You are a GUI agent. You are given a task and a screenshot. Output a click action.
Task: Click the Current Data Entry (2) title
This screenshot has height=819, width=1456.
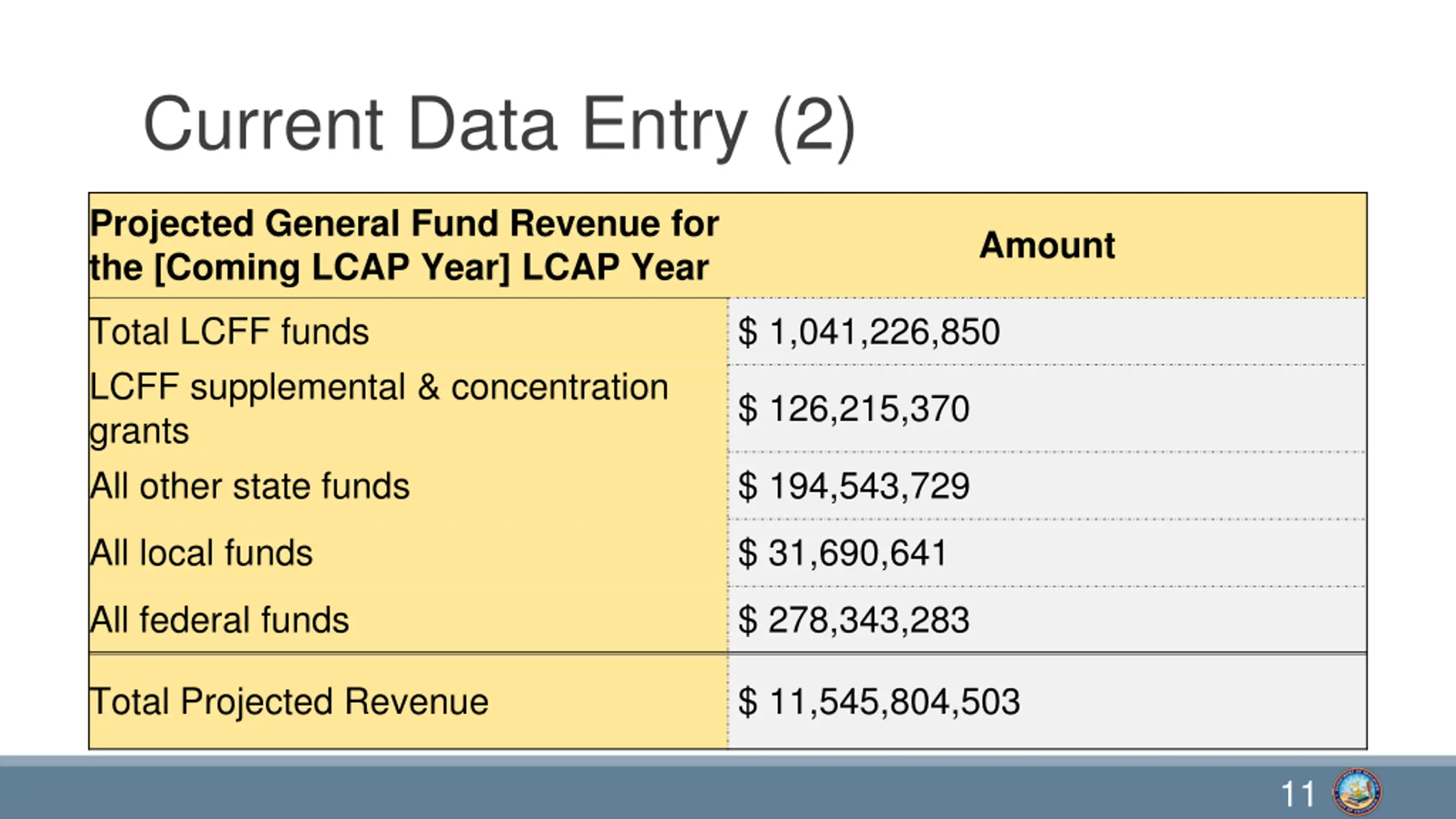point(499,125)
